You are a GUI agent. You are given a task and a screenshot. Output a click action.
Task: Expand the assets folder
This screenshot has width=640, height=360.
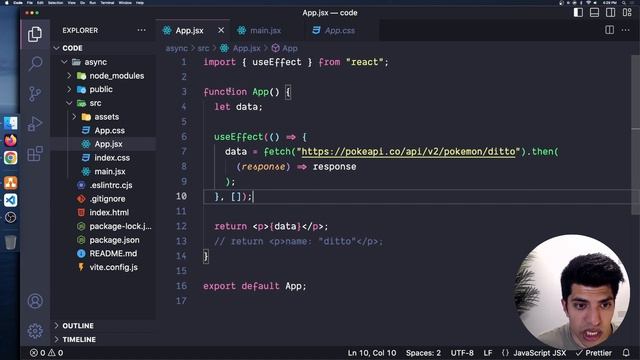74,117
